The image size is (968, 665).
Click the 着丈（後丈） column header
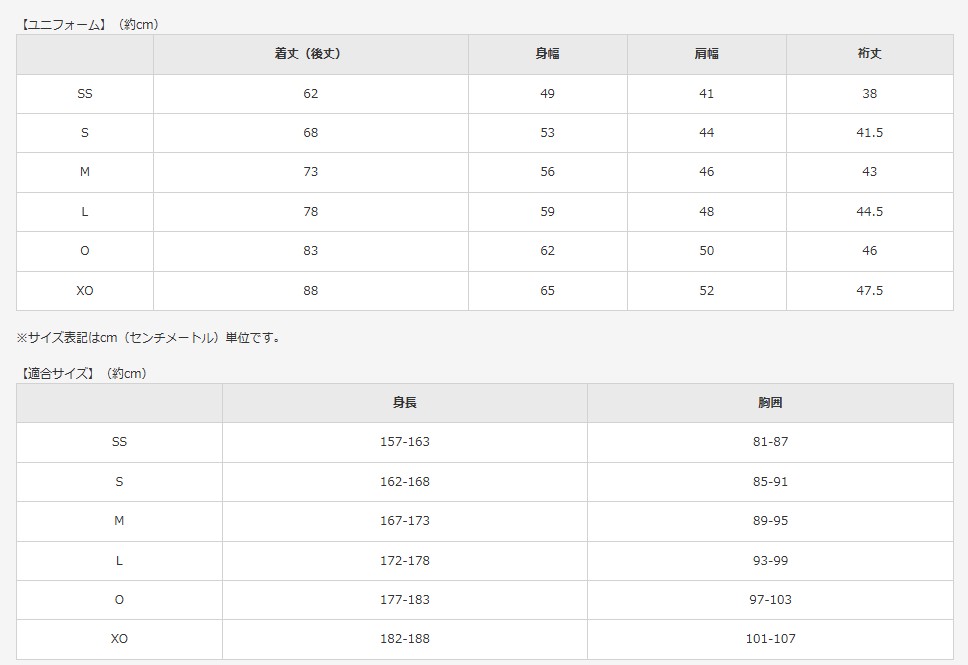tap(309, 54)
